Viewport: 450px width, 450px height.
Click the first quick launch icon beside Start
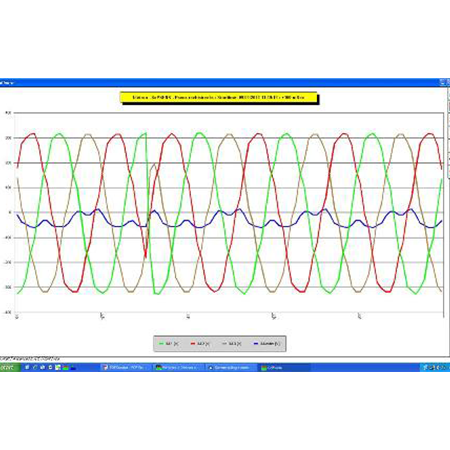[27, 367]
